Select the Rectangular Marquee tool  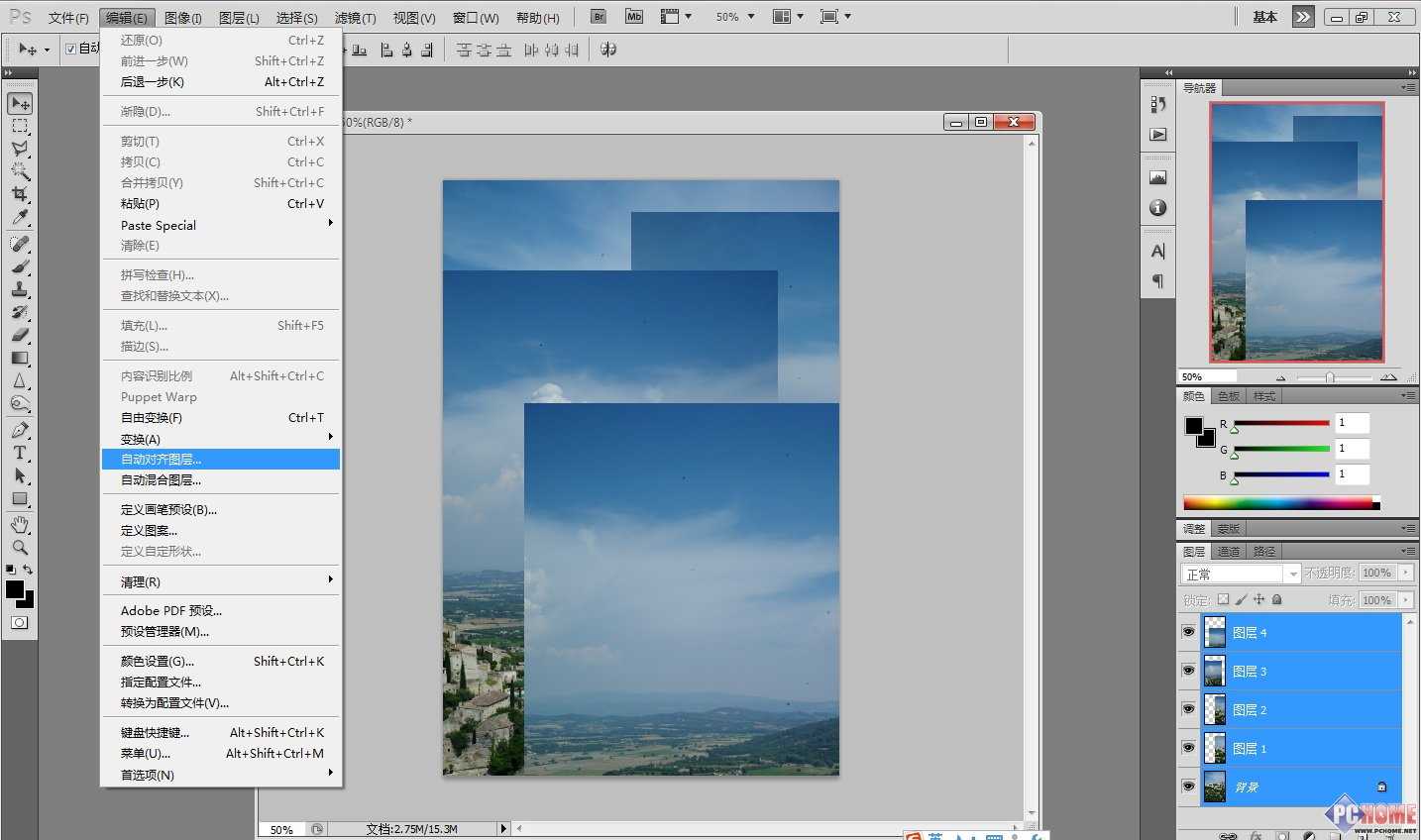click(x=20, y=126)
